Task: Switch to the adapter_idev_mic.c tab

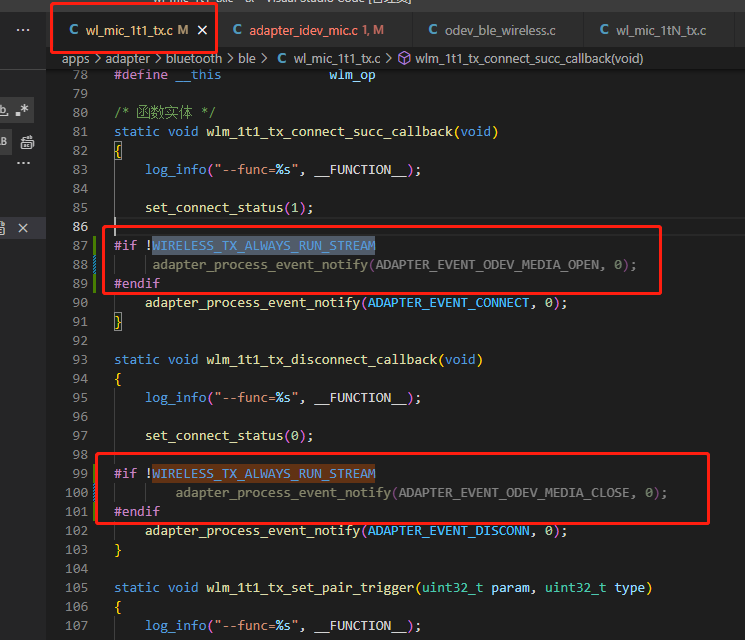Action: click(308, 30)
